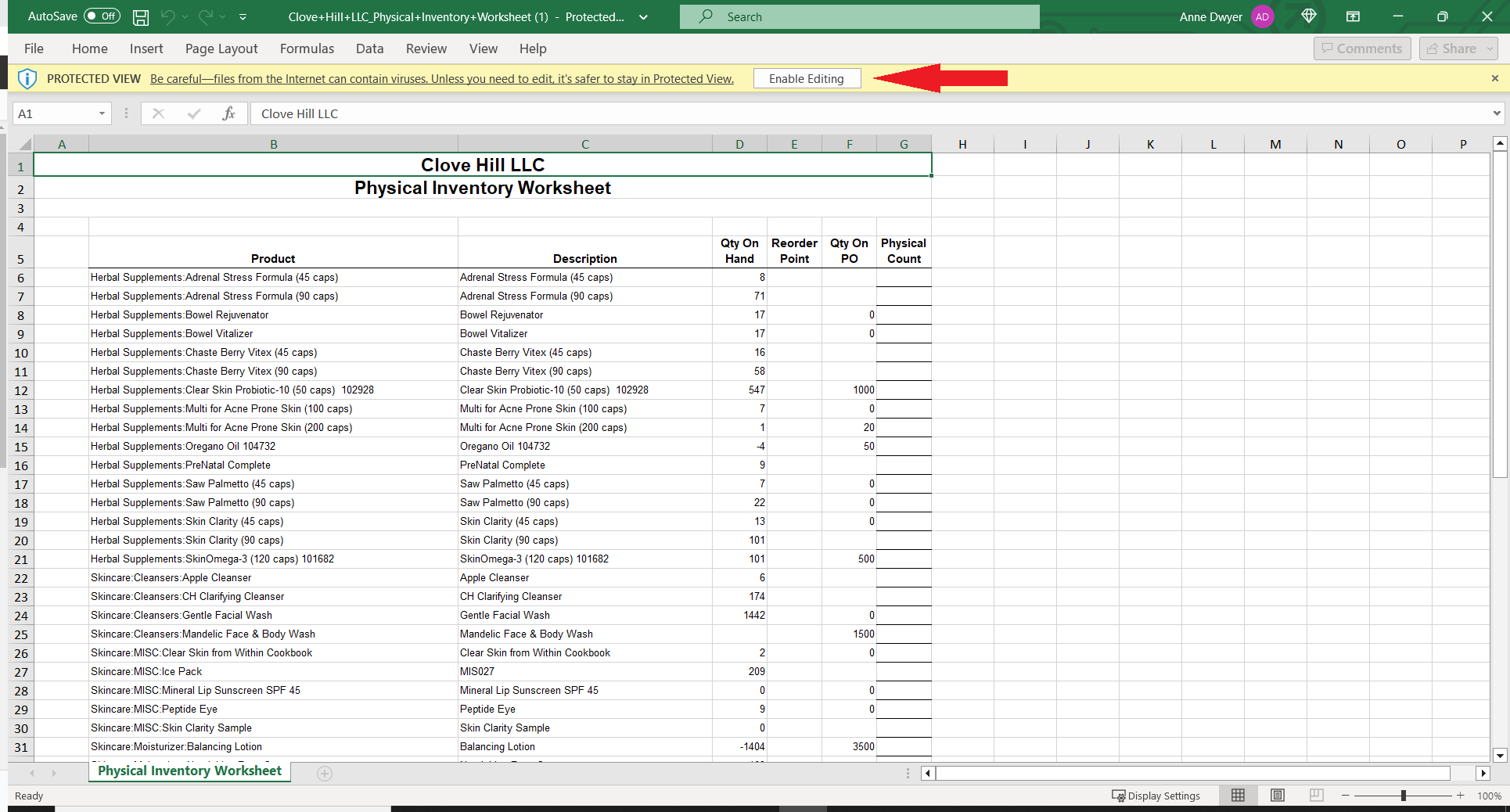Viewport: 1510px width, 812px height.
Task: Click the horizontal scrollbar right arrow
Action: point(1483,773)
